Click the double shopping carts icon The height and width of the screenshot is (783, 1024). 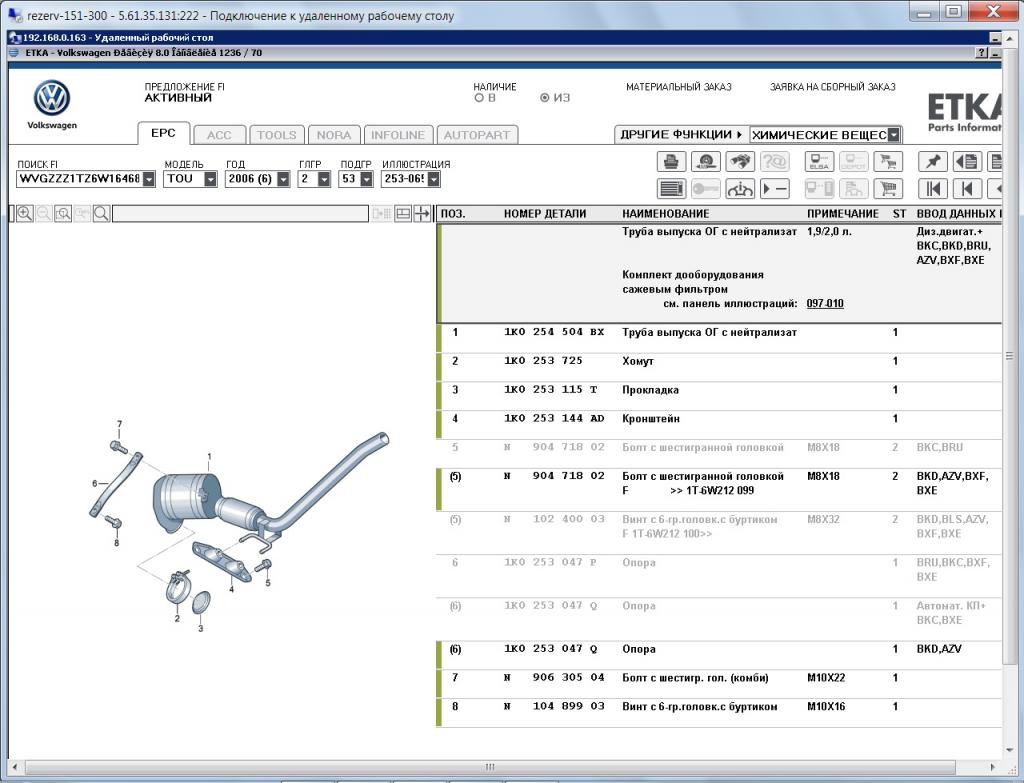[888, 161]
